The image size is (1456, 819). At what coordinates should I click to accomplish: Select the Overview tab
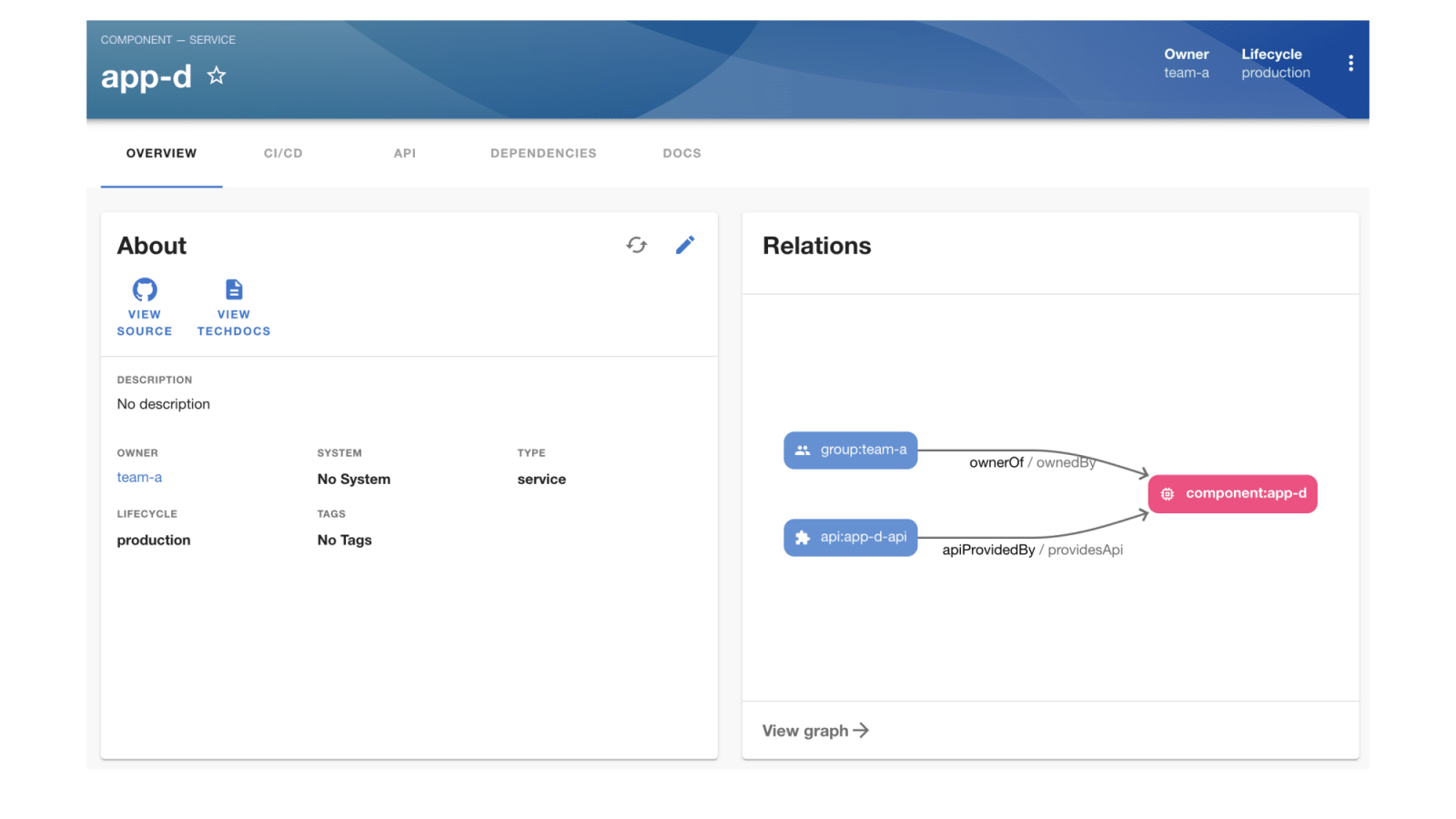click(x=161, y=154)
